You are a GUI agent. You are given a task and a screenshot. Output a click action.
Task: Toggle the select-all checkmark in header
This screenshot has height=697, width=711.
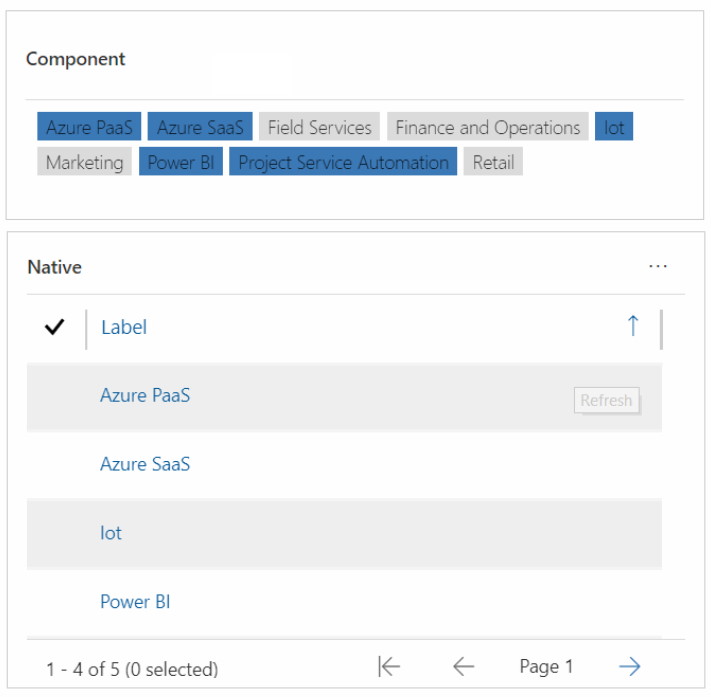(x=54, y=327)
